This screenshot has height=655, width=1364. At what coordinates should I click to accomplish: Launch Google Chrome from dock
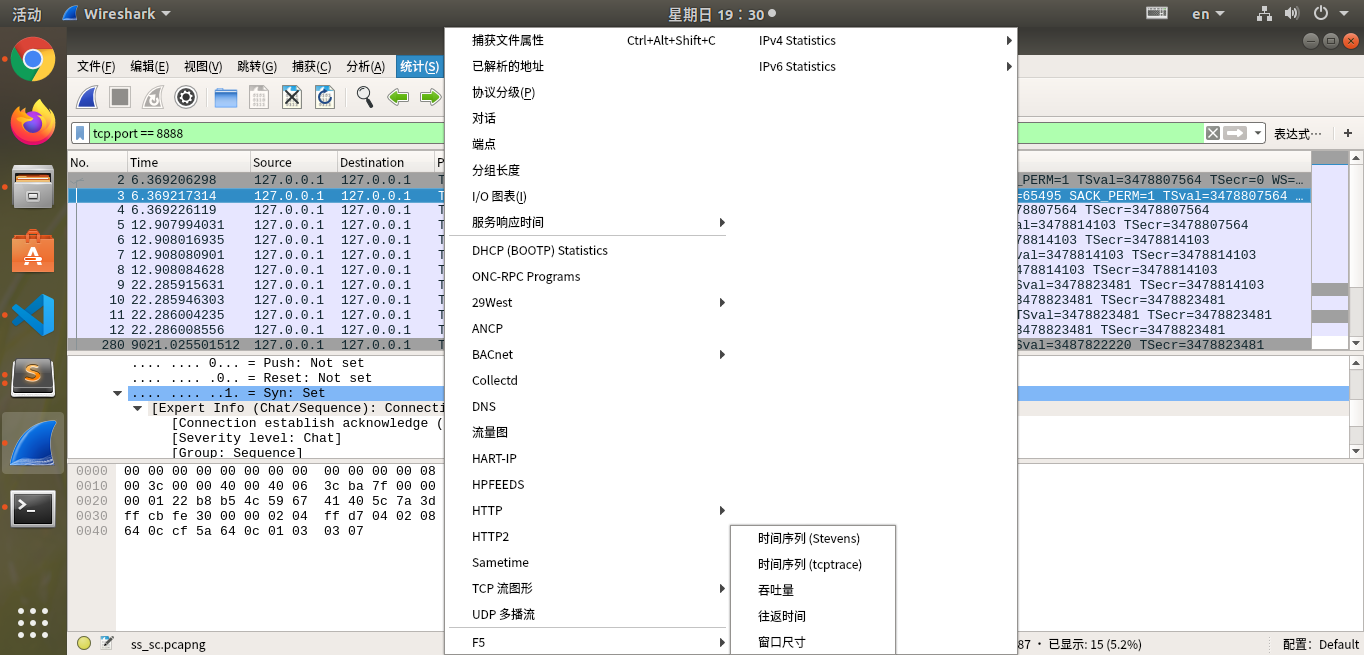coord(33,59)
